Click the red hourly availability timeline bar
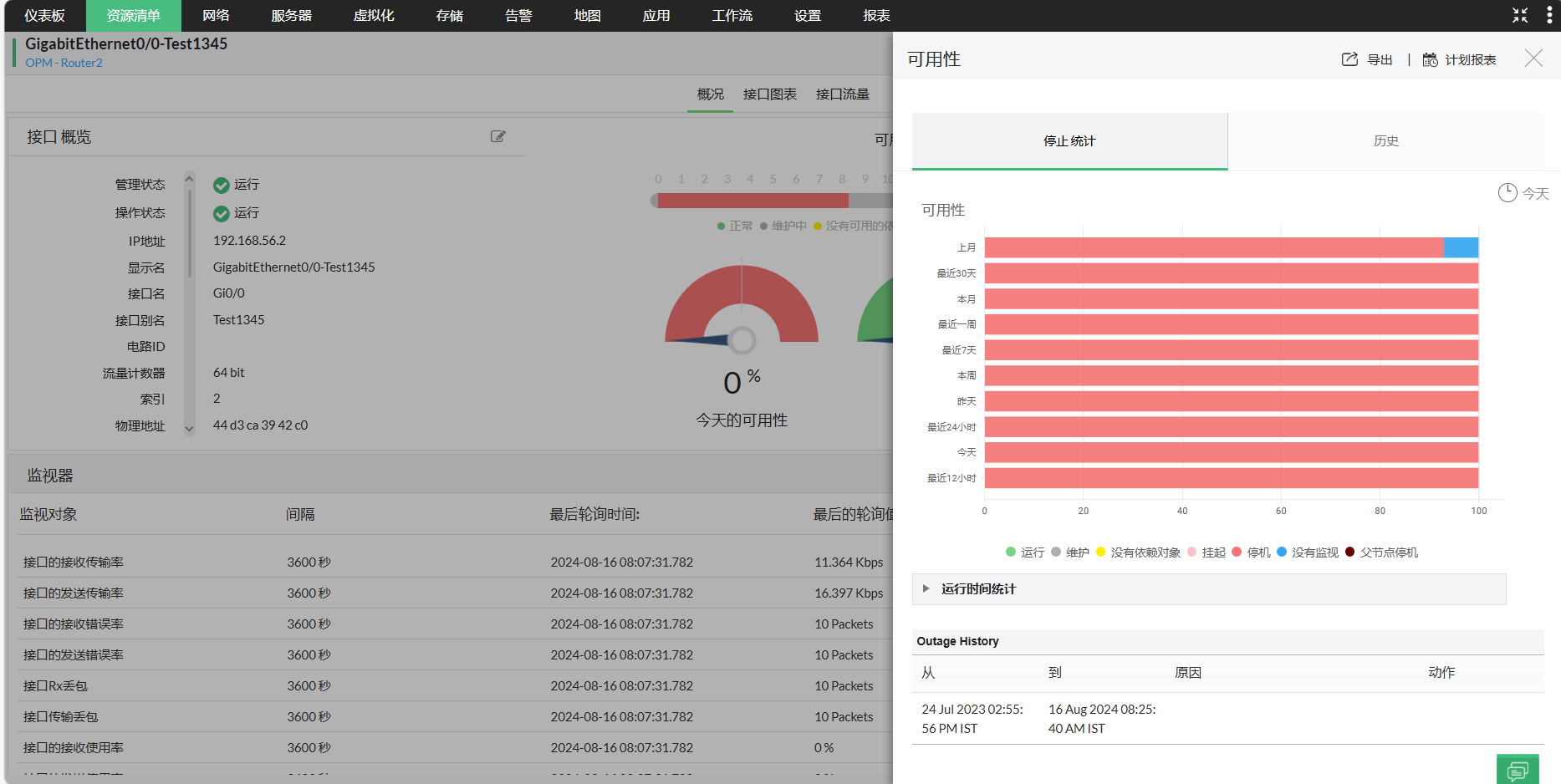The height and width of the screenshot is (784, 1561). click(752, 201)
